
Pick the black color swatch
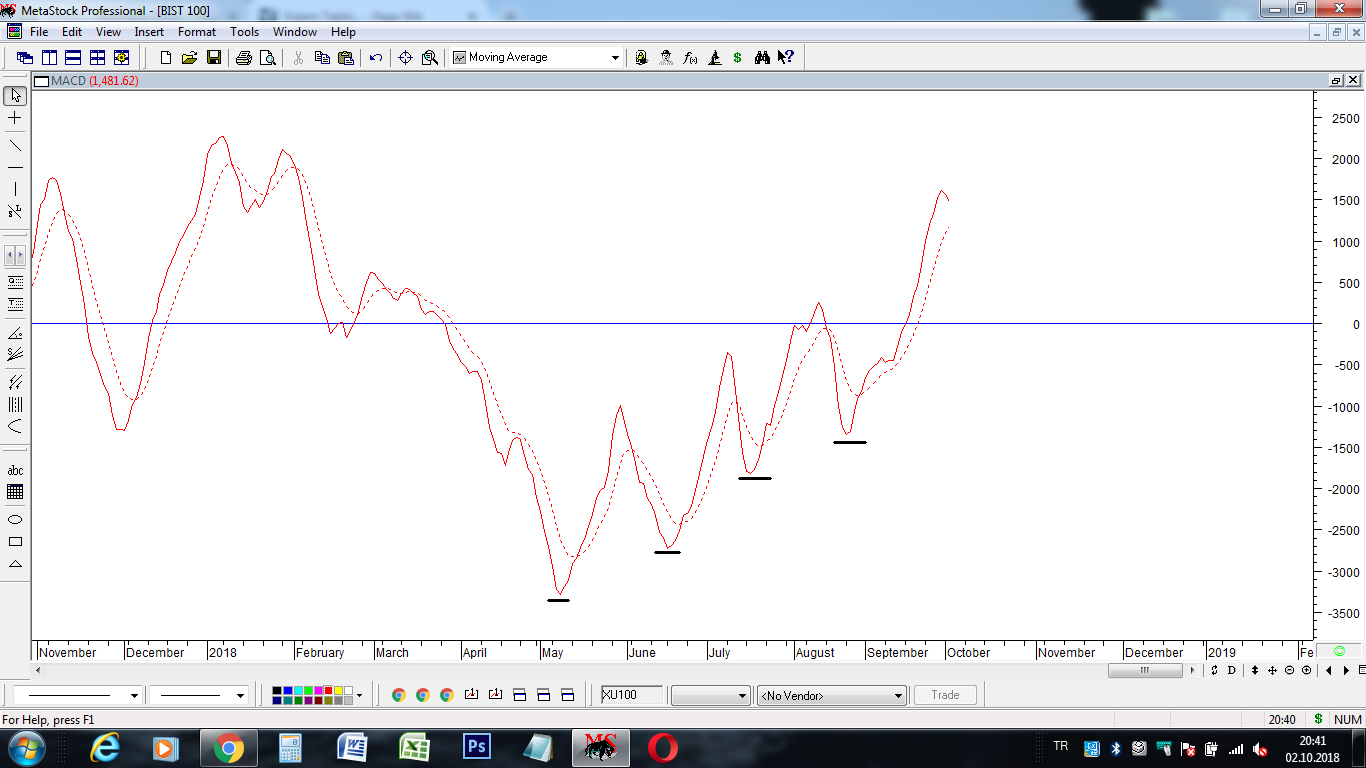(277, 690)
